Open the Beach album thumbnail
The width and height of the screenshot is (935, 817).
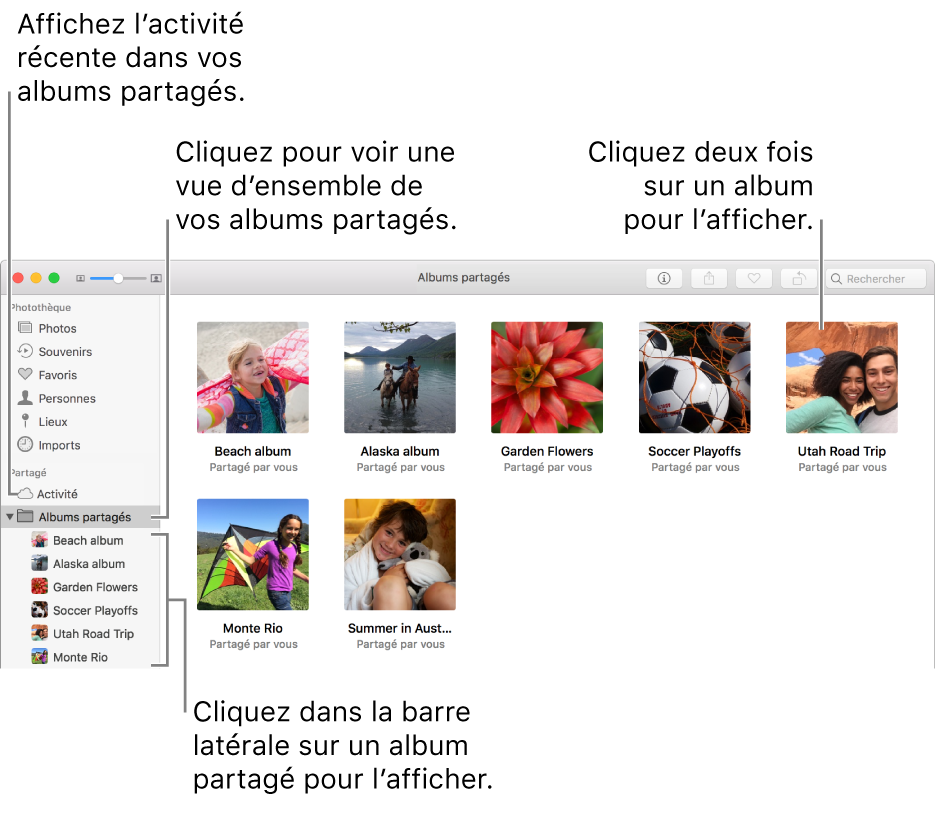click(253, 377)
